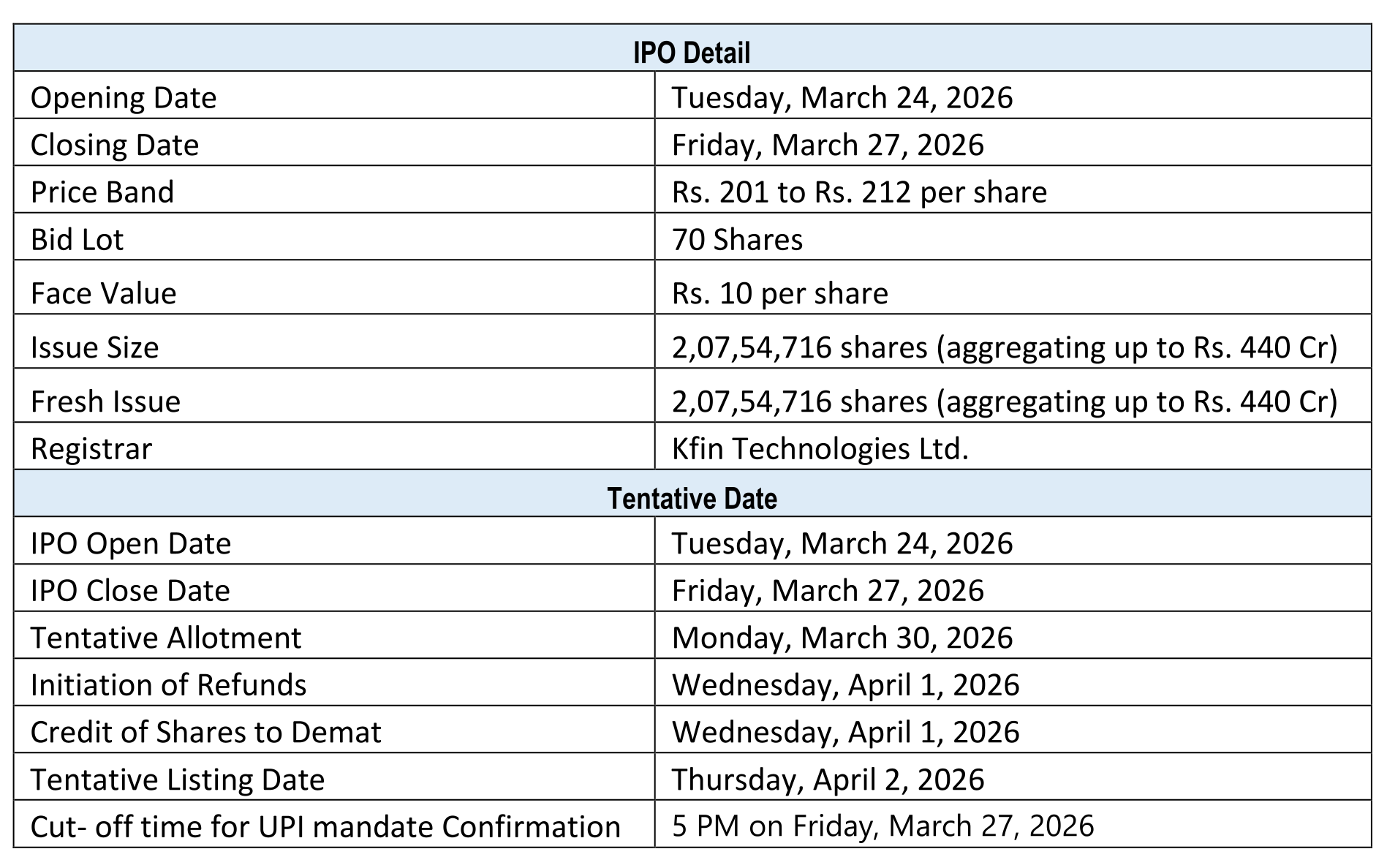The image size is (1387, 868).
Task: Click Thursday, April 2, 2026 listing date
Action: click(828, 780)
